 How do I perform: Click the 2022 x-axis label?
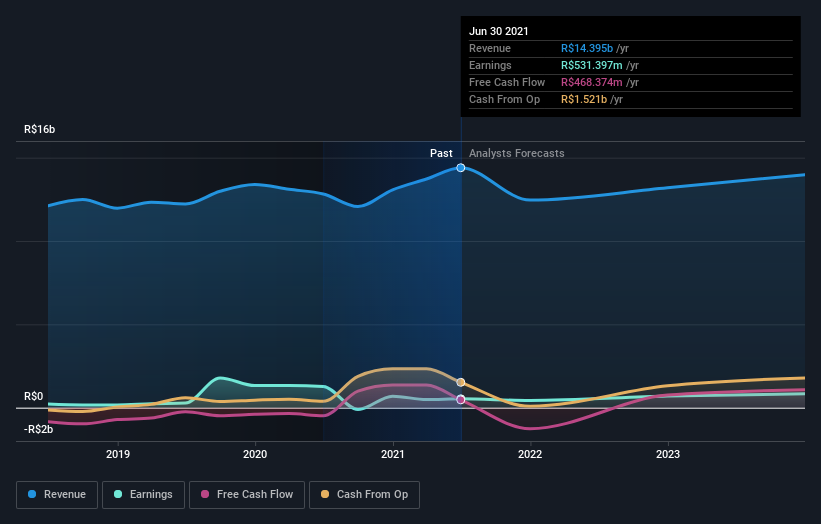(530, 454)
